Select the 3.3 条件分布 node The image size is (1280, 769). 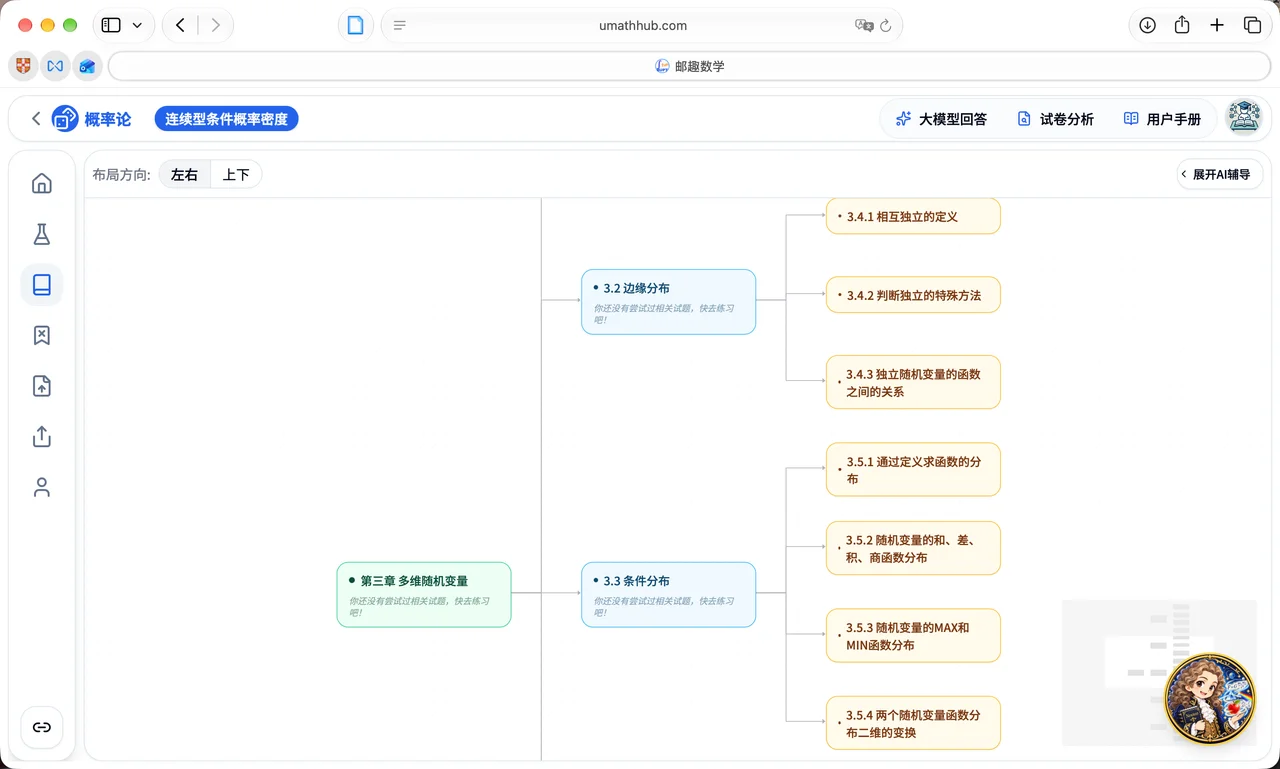point(668,594)
